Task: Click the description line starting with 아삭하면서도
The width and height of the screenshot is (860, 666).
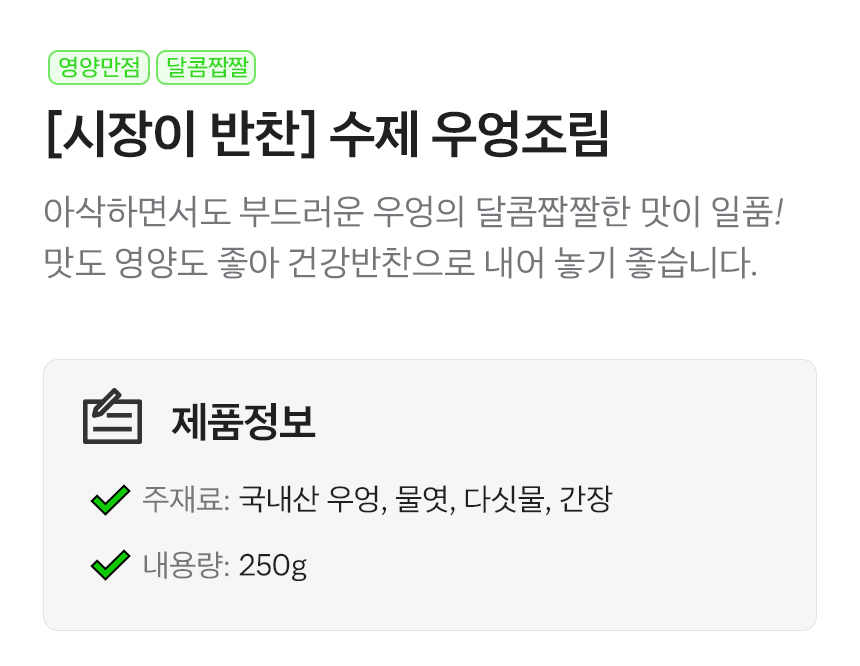Action: coord(411,213)
